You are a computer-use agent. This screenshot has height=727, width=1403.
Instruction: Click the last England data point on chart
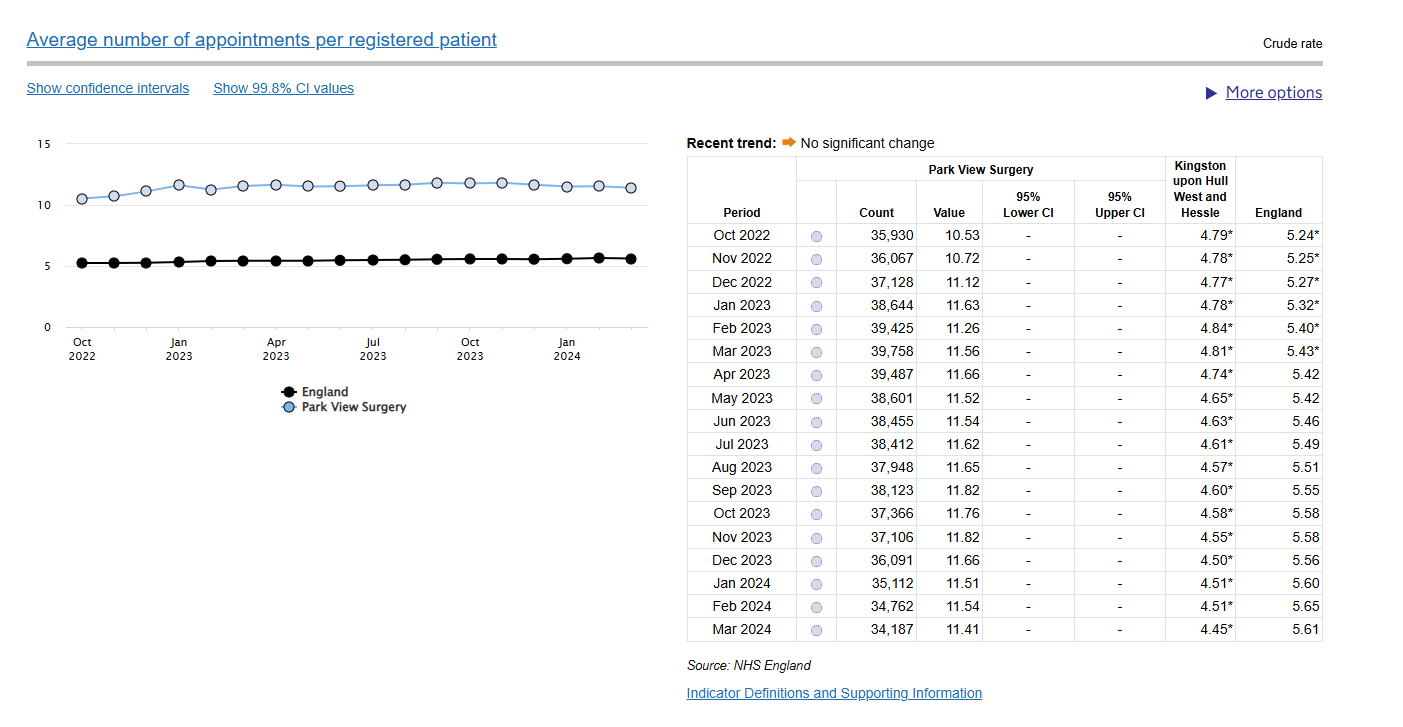click(631, 259)
